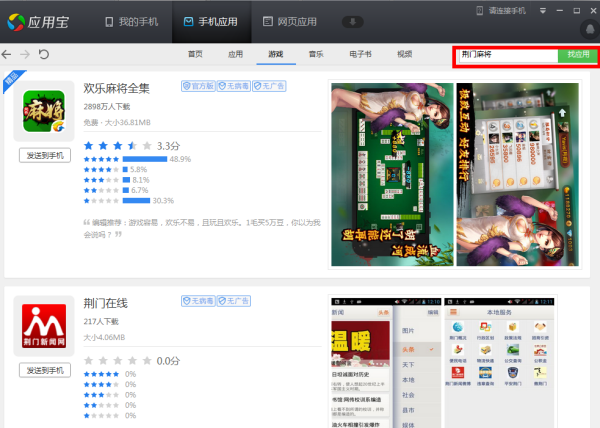Select the 视频 category
The width and height of the screenshot is (600, 428).
tap(405, 54)
